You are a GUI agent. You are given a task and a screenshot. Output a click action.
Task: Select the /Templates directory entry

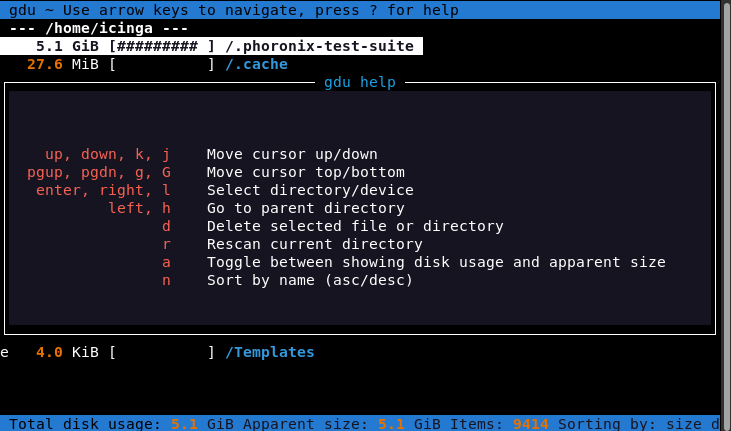[269, 352]
